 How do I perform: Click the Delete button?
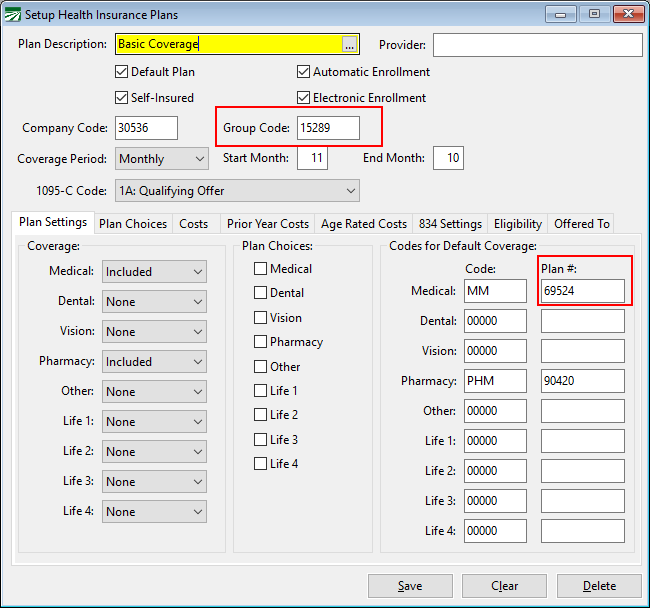pos(599,586)
